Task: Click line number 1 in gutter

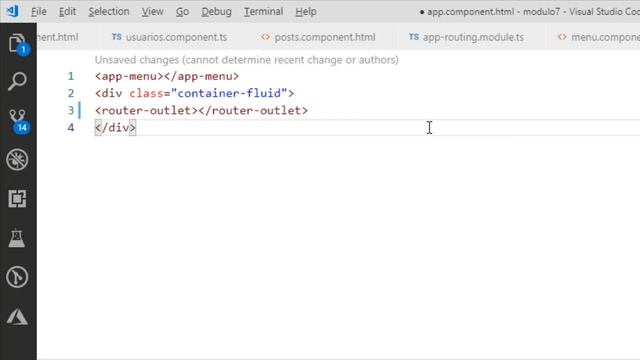Action: 71,76
